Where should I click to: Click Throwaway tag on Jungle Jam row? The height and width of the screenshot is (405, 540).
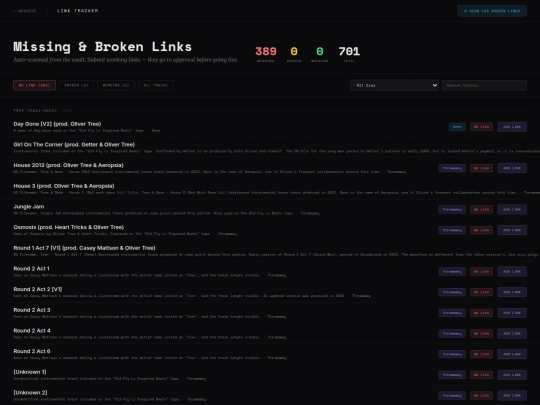pyautogui.click(x=452, y=209)
